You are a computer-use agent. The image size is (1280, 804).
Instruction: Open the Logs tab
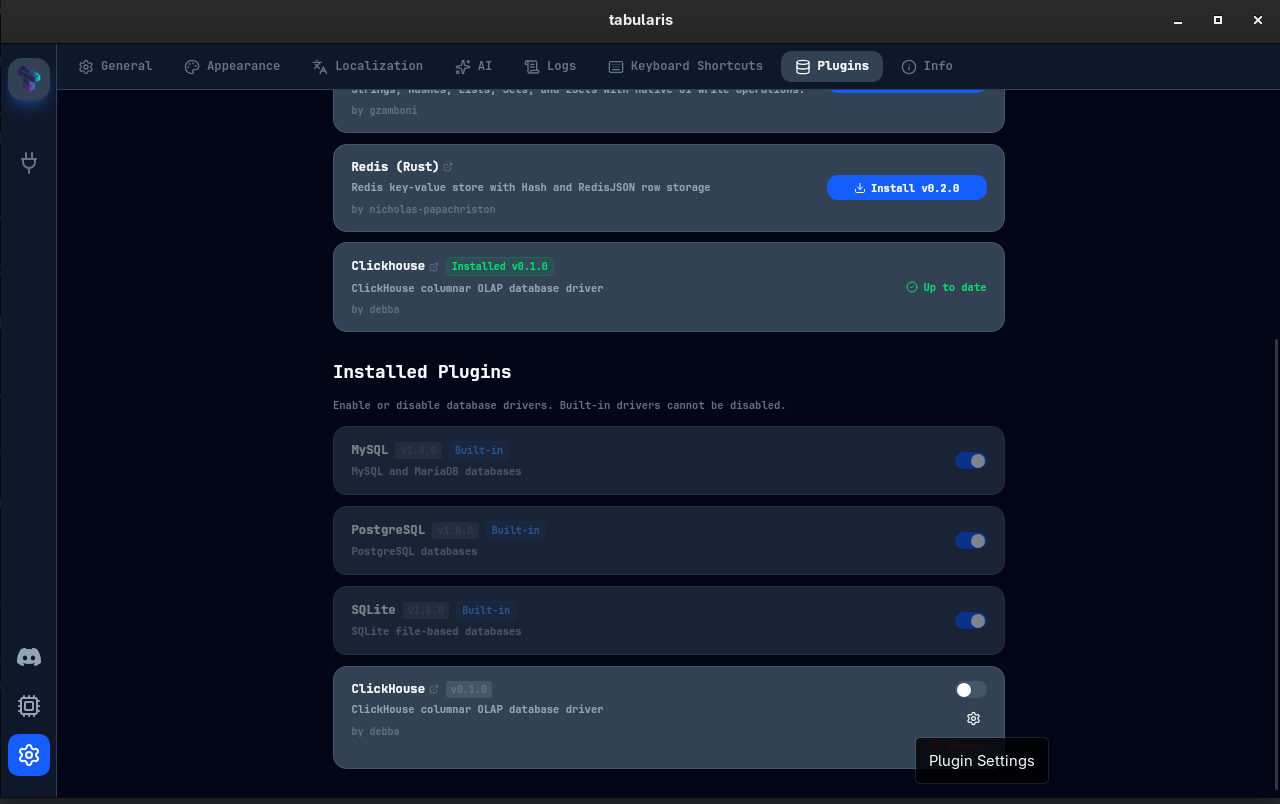(x=550, y=66)
